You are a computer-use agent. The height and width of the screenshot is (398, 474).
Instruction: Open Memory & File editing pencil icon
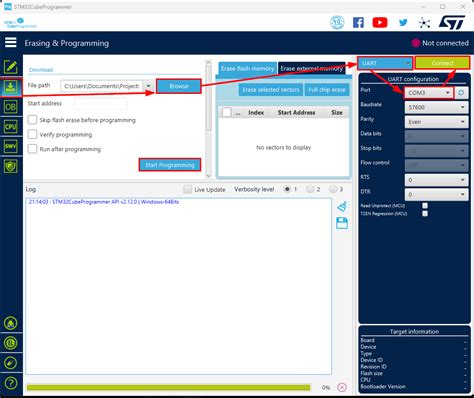tap(11, 67)
